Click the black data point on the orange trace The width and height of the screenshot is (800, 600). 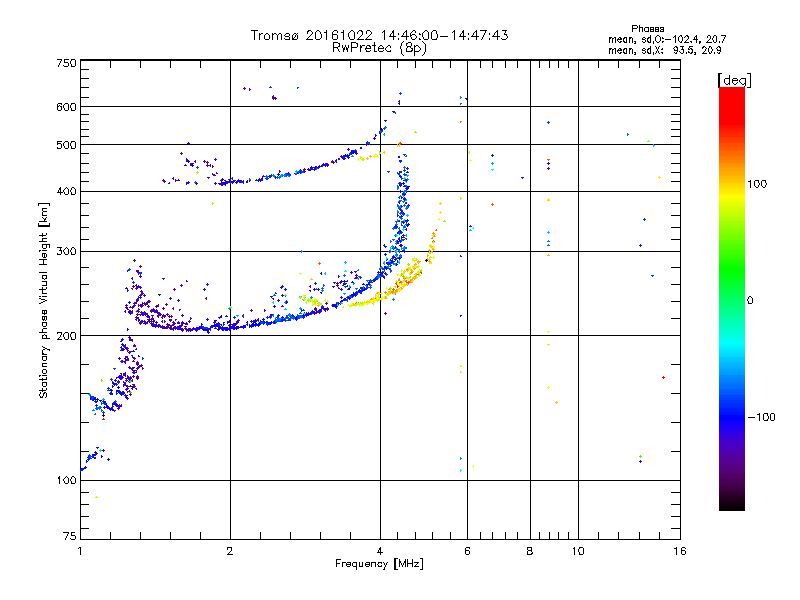[427, 261]
